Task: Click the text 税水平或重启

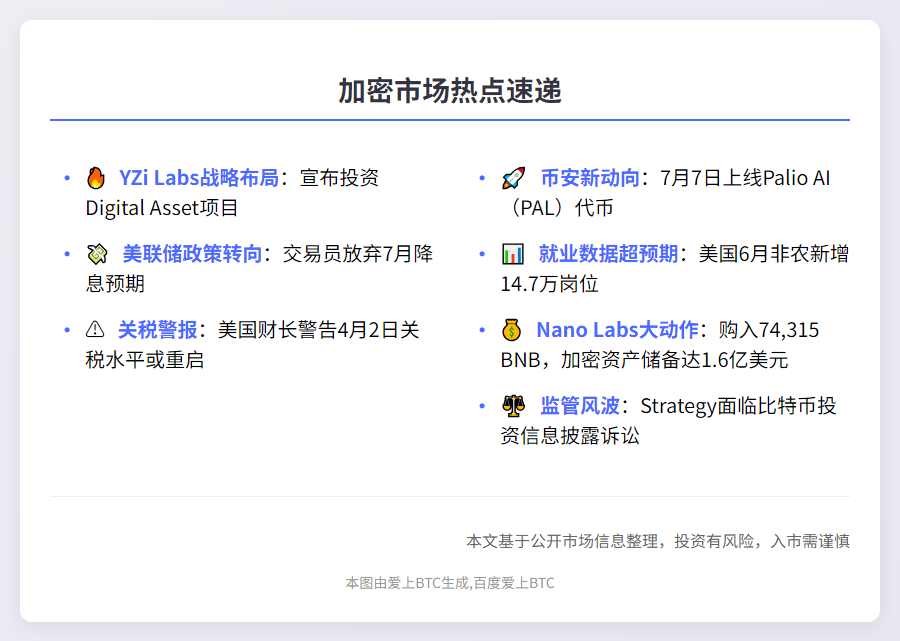Action: tap(145, 360)
